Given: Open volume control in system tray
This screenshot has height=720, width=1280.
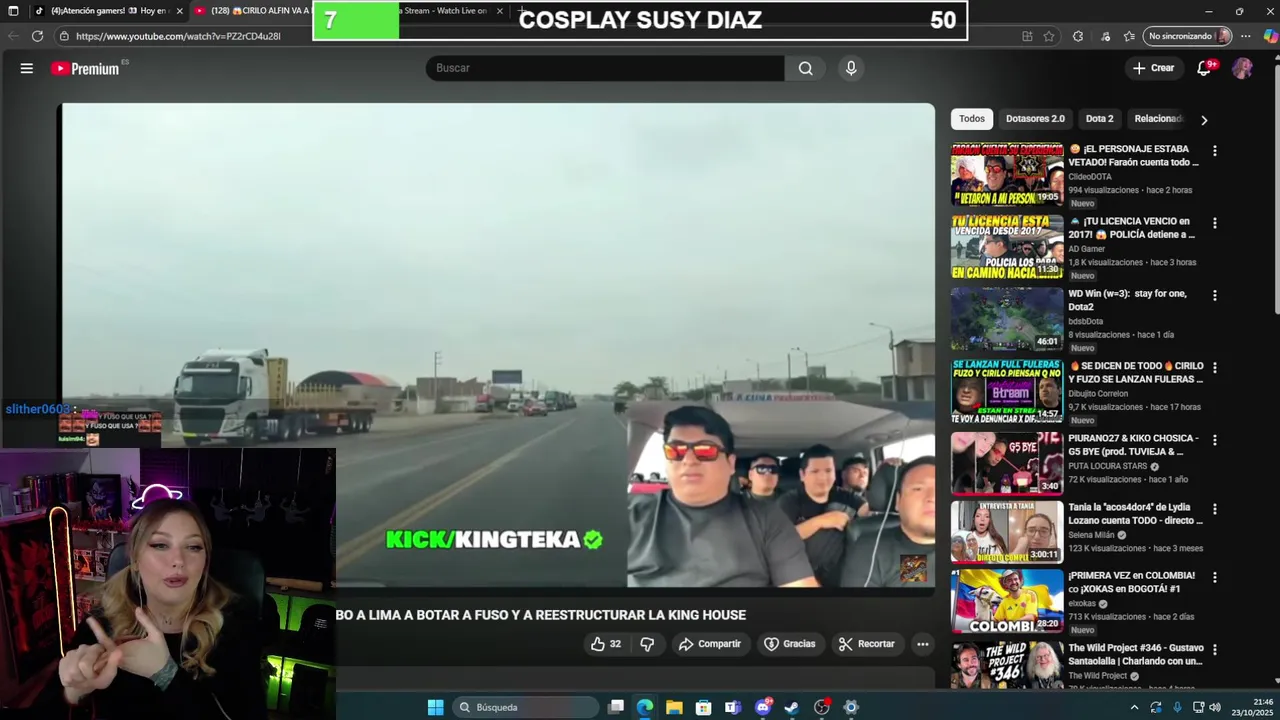Looking at the screenshot, I should coord(1215,707).
